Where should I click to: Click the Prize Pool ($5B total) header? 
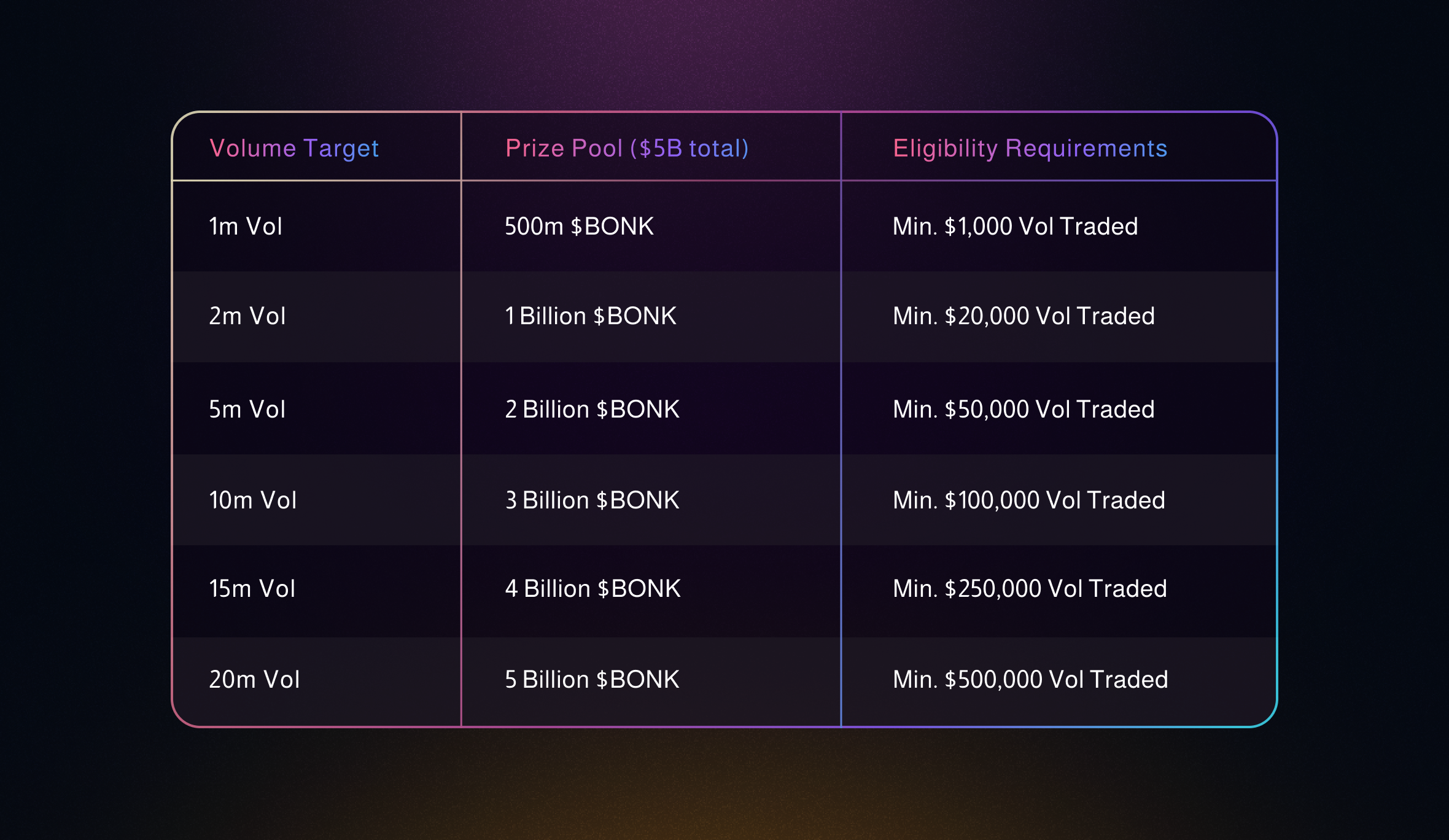[x=627, y=149]
